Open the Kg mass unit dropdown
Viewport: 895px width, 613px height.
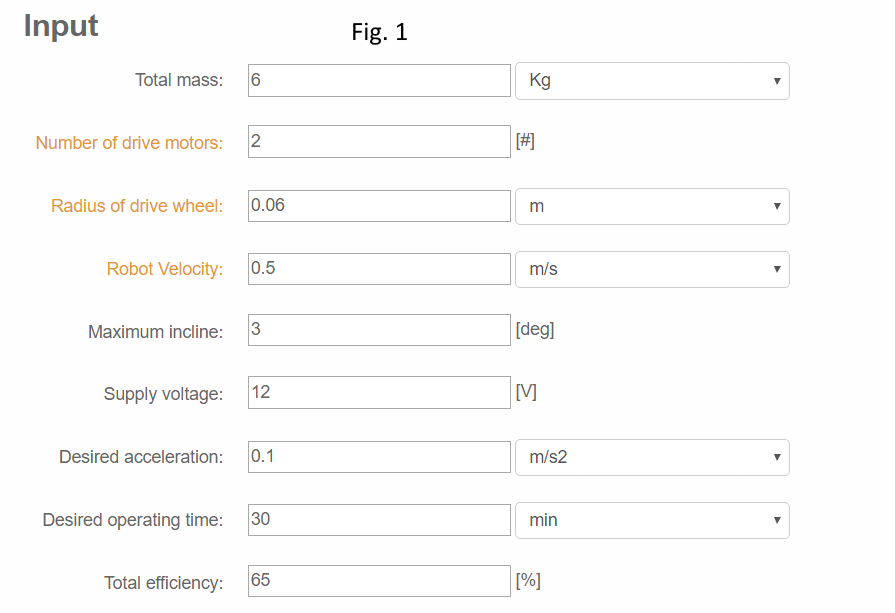click(x=652, y=81)
